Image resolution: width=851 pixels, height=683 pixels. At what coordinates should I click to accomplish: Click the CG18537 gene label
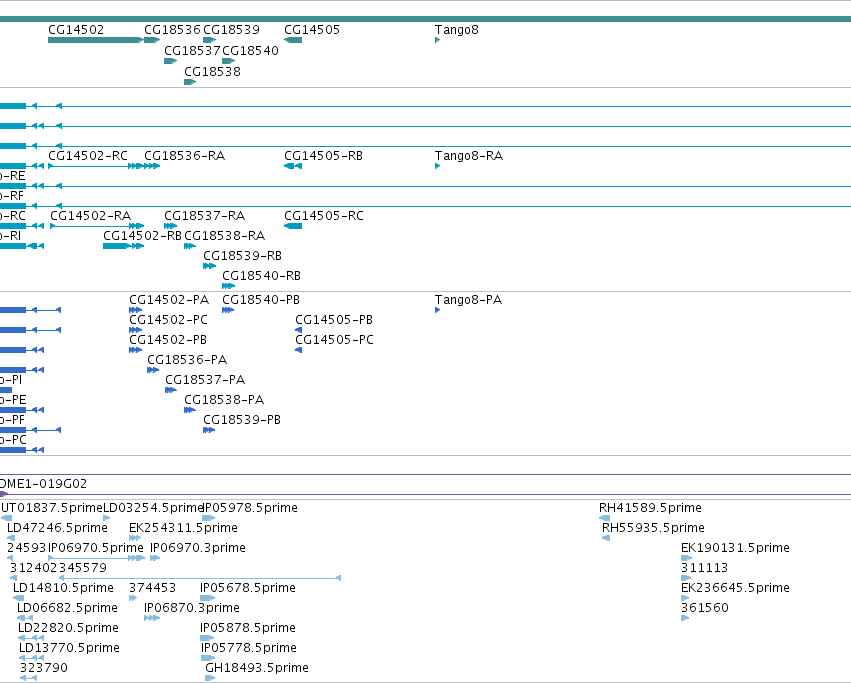[x=192, y=50]
